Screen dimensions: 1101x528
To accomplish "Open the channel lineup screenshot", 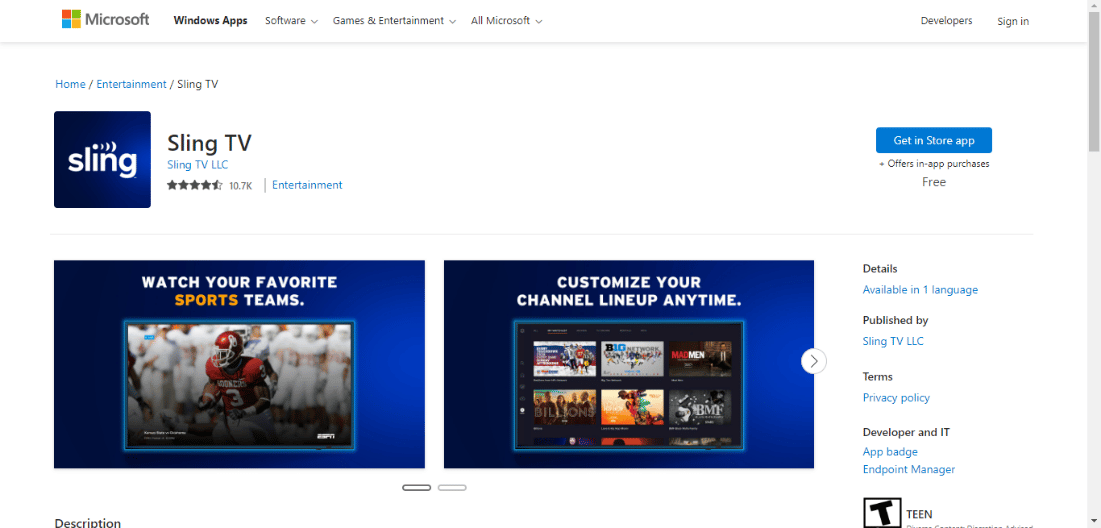I will 628,364.
